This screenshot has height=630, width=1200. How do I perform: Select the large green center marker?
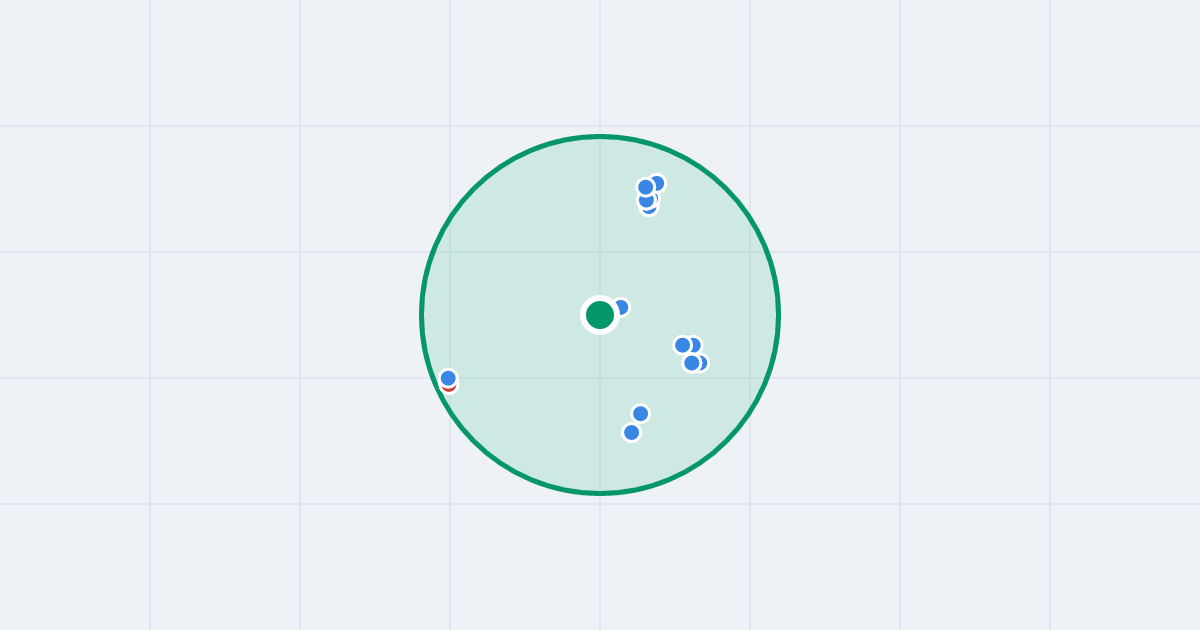[600, 315]
